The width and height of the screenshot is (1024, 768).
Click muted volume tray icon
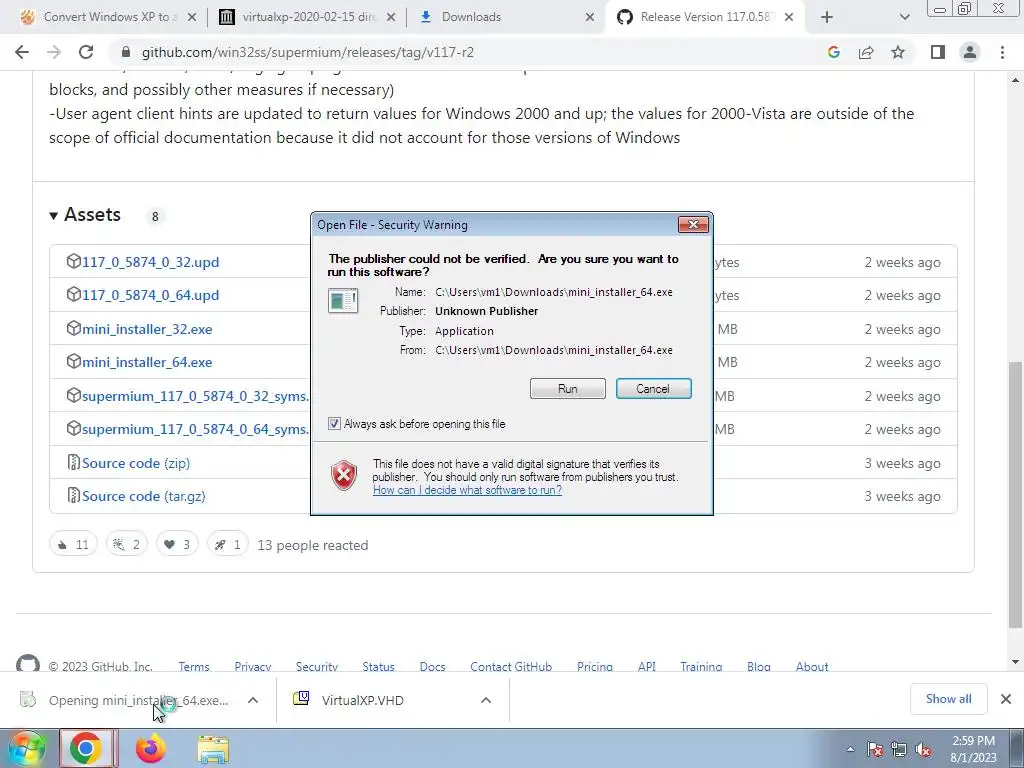pos(923,750)
